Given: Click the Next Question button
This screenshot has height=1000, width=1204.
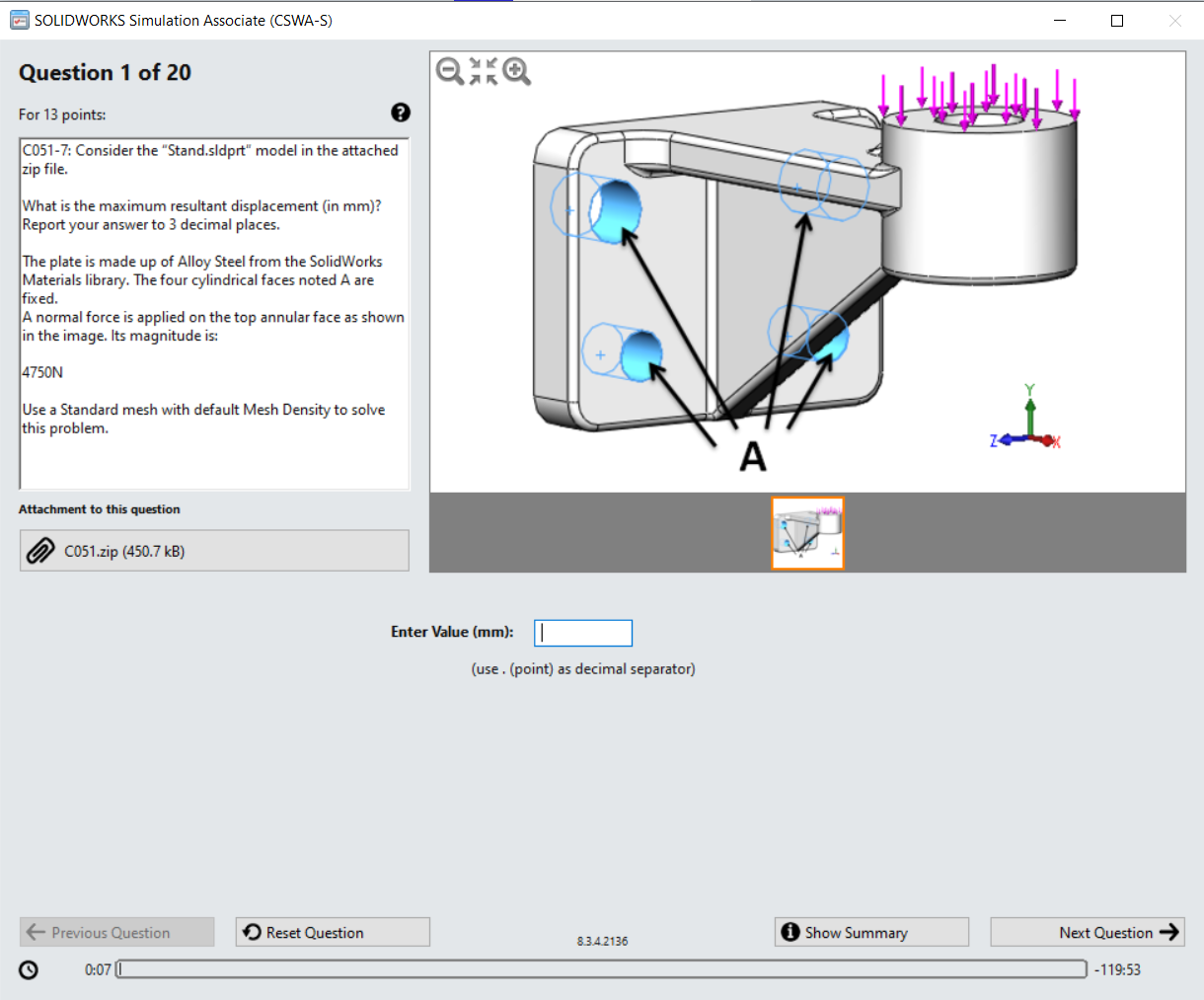Looking at the screenshot, I should [1087, 932].
